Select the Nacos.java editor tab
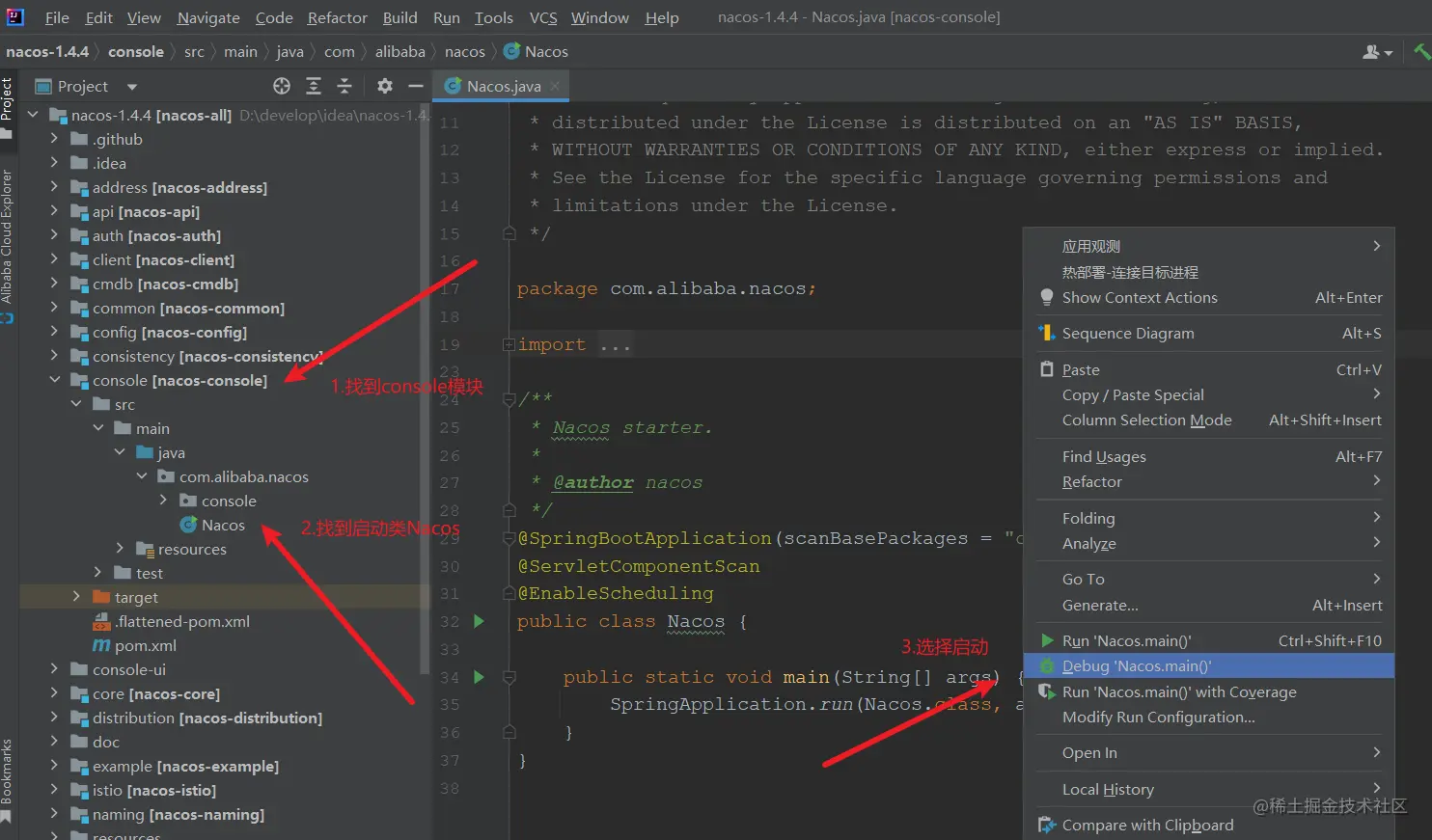 tap(502, 86)
